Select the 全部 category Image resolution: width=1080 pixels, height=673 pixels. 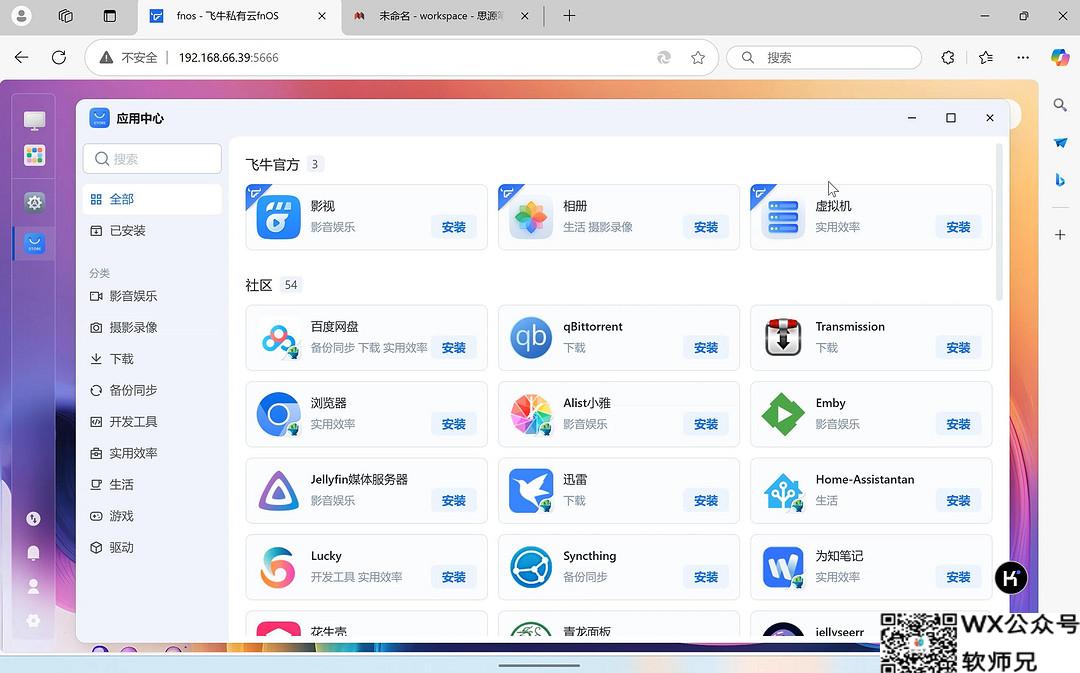point(152,199)
